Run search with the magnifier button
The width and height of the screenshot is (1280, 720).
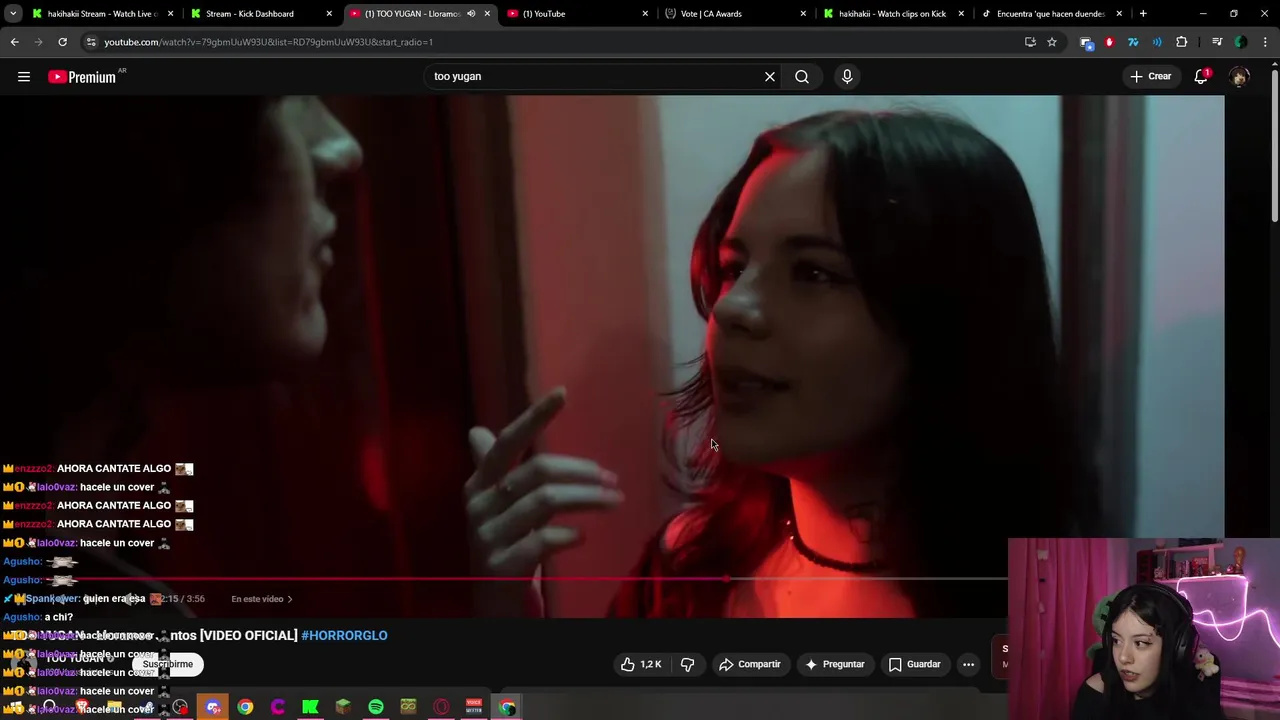pos(802,77)
